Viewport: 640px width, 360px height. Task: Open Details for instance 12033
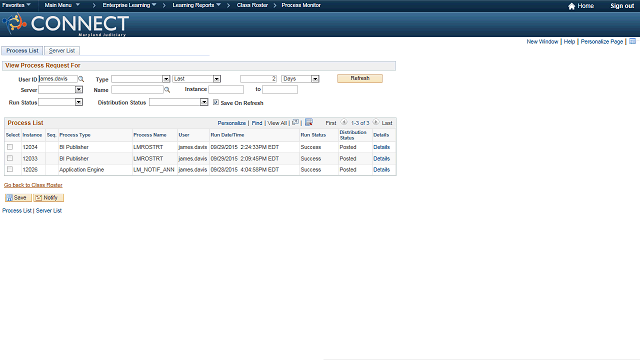click(x=382, y=158)
